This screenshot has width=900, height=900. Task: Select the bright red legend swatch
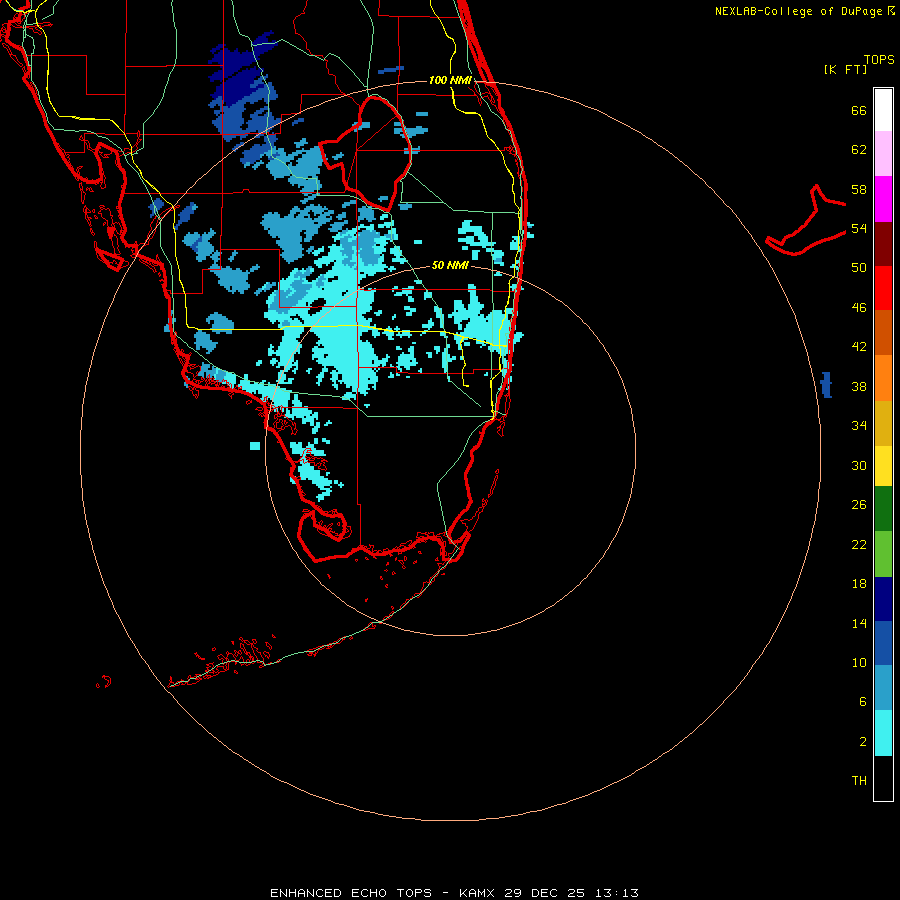tap(883, 288)
